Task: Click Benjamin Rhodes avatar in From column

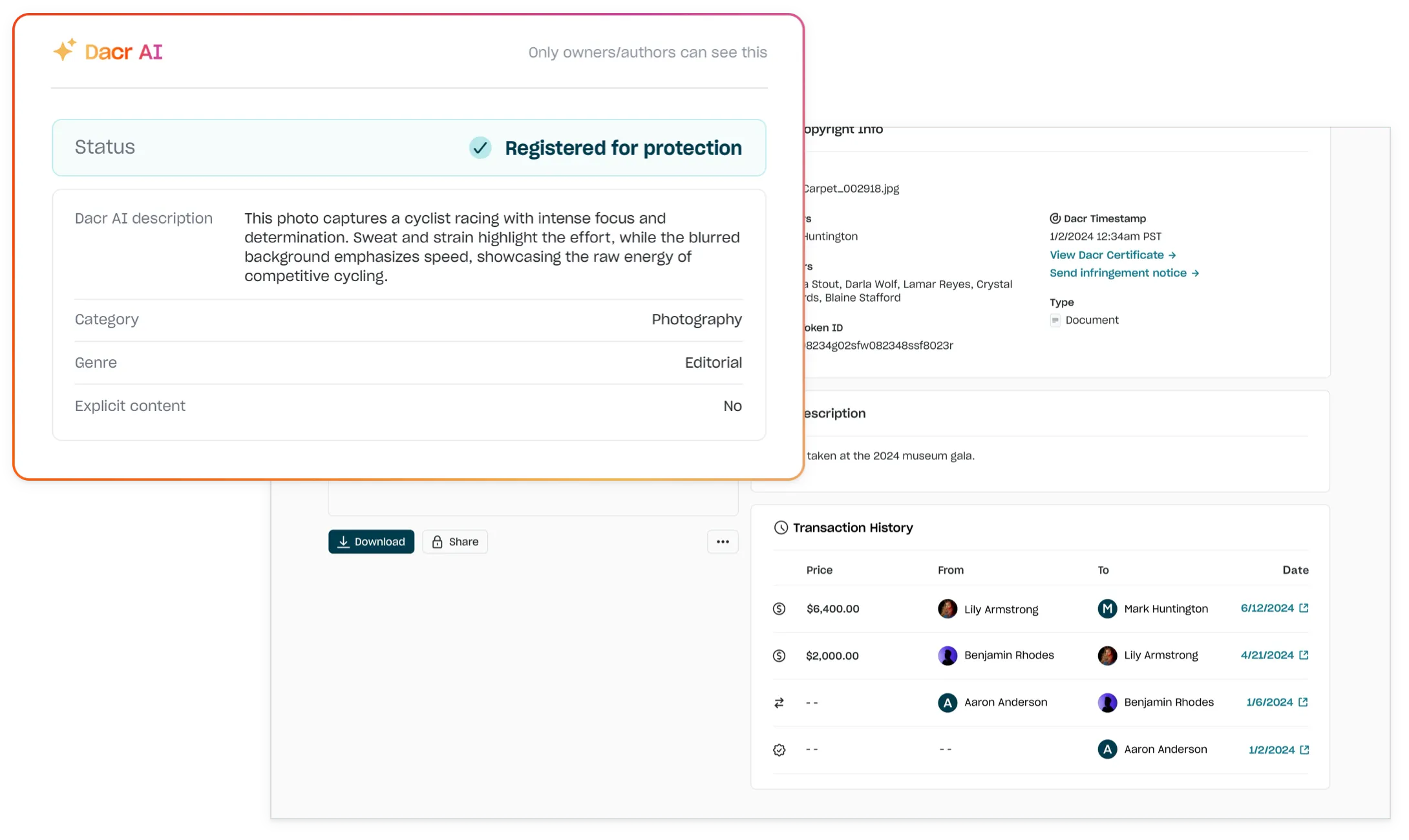Action: pyautogui.click(x=948, y=655)
